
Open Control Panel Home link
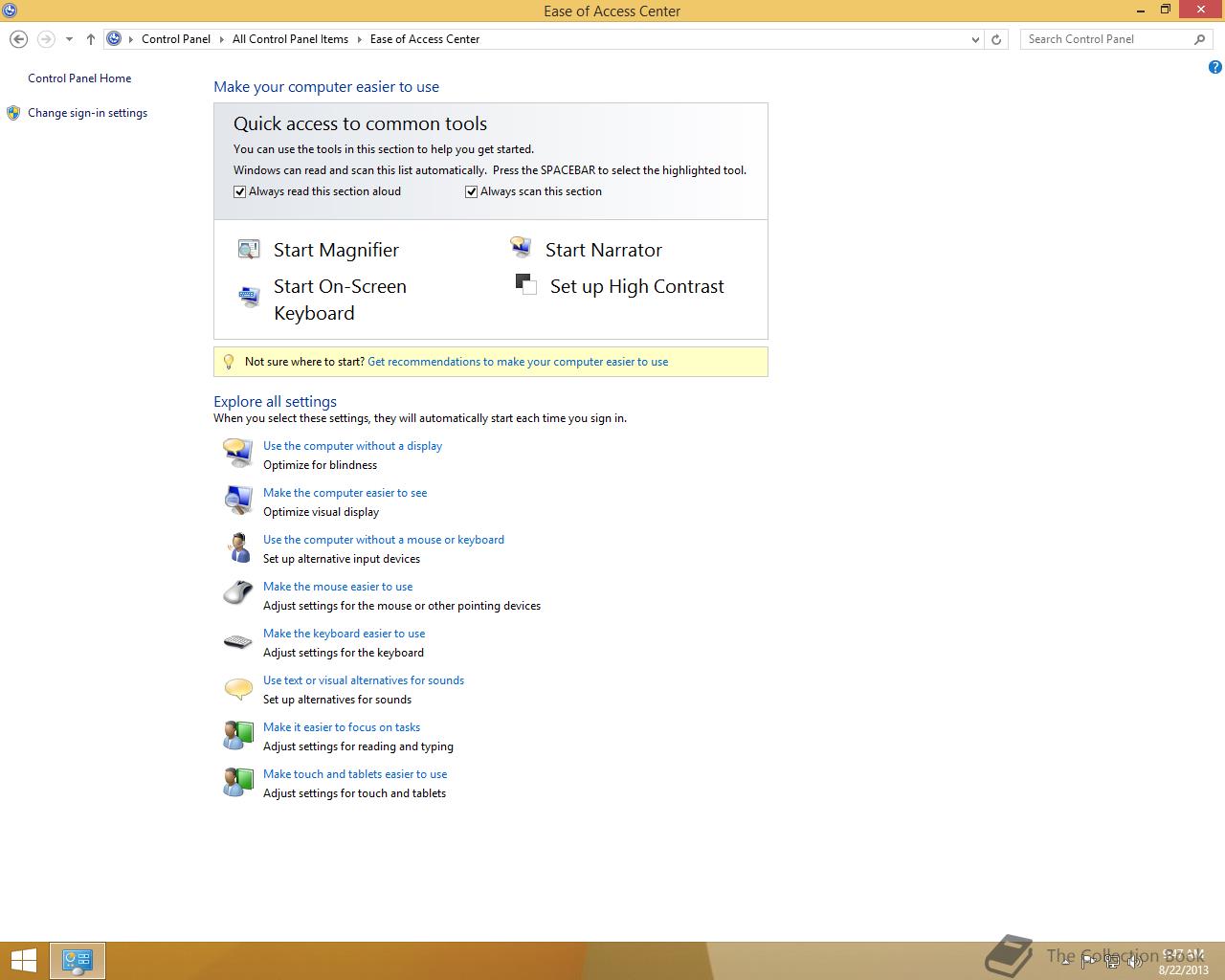click(x=79, y=78)
